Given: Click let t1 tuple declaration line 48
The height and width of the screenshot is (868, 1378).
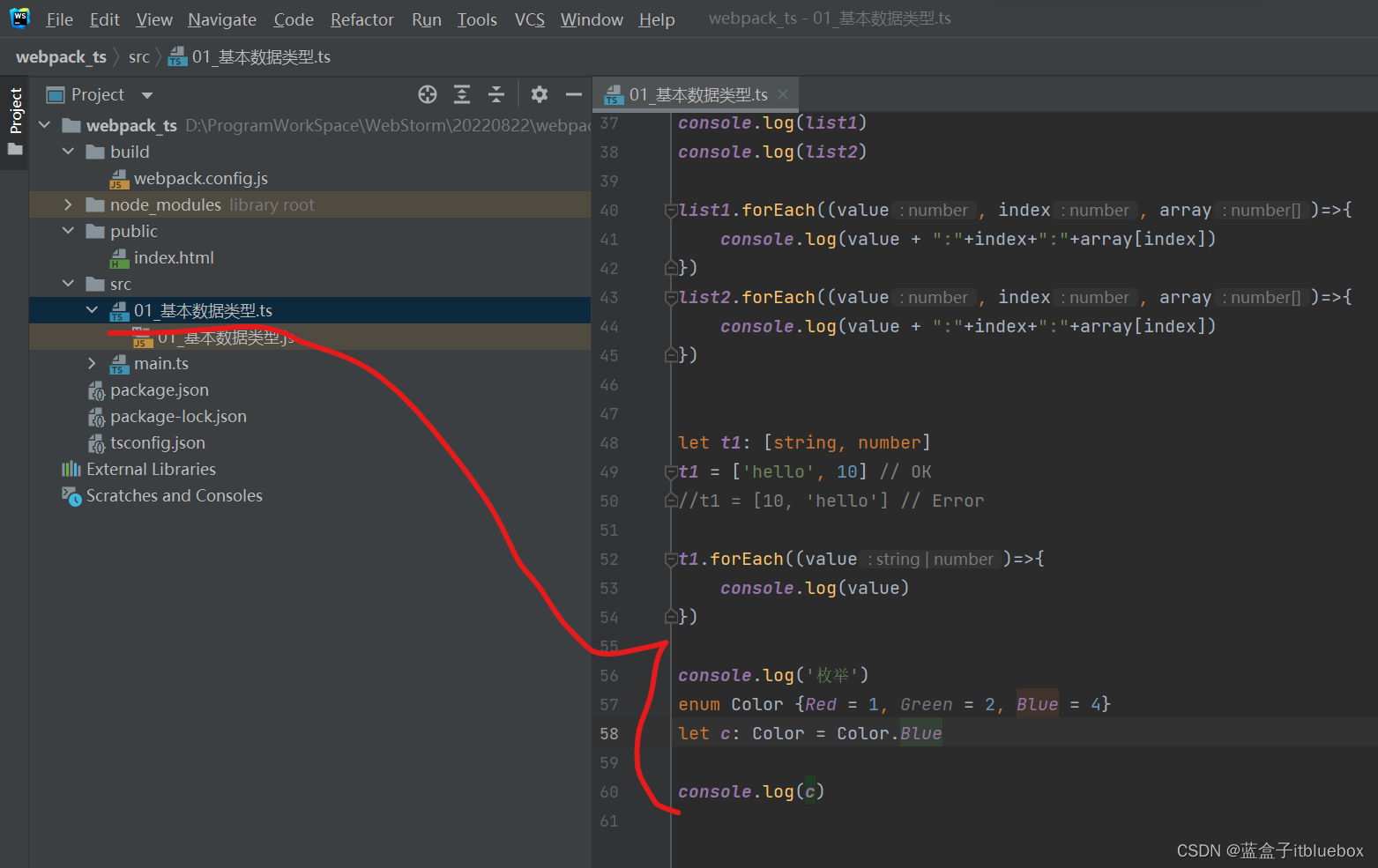Looking at the screenshot, I should (x=804, y=442).
